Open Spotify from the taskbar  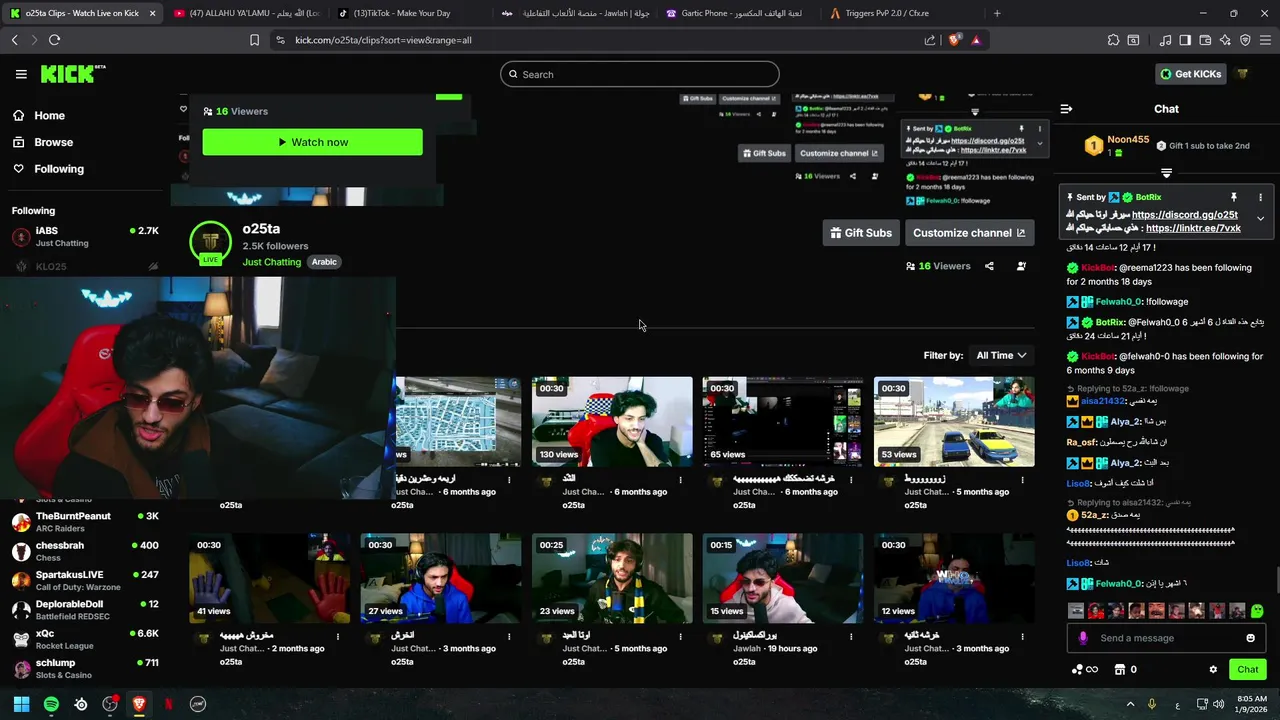[x=51, y=704]
